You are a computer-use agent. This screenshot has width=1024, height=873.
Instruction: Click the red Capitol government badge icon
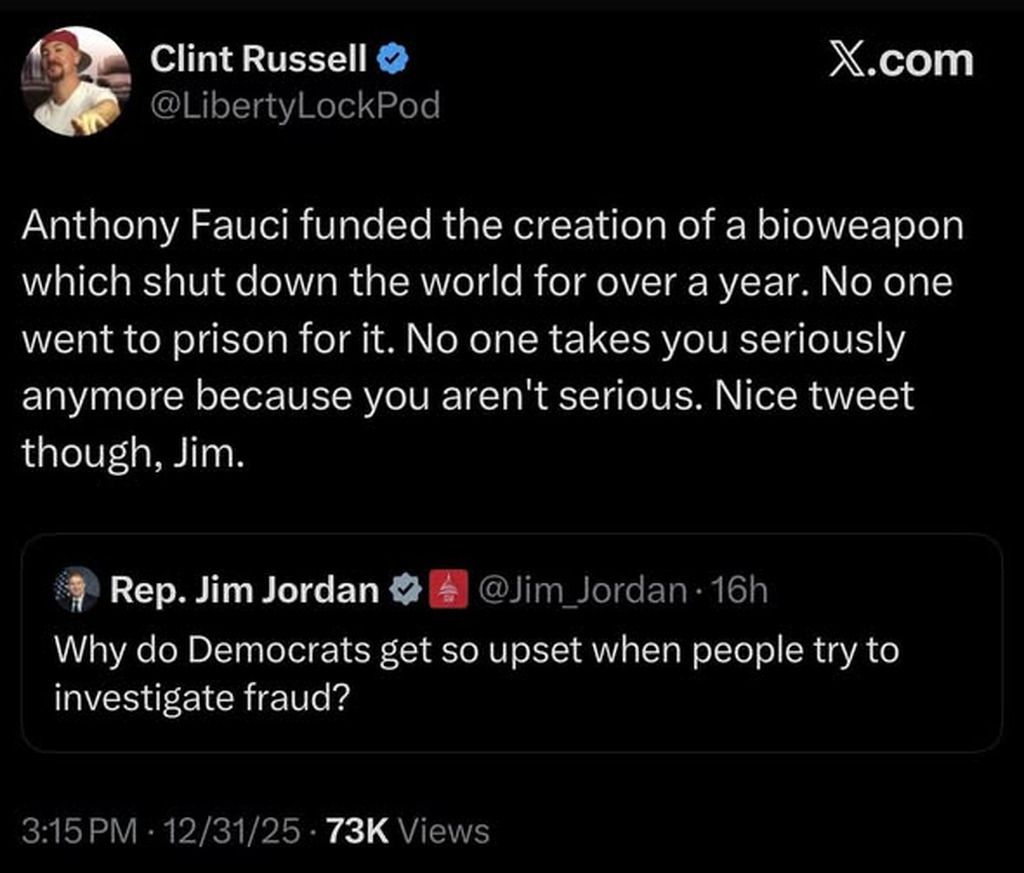click(x=444, y=591)
